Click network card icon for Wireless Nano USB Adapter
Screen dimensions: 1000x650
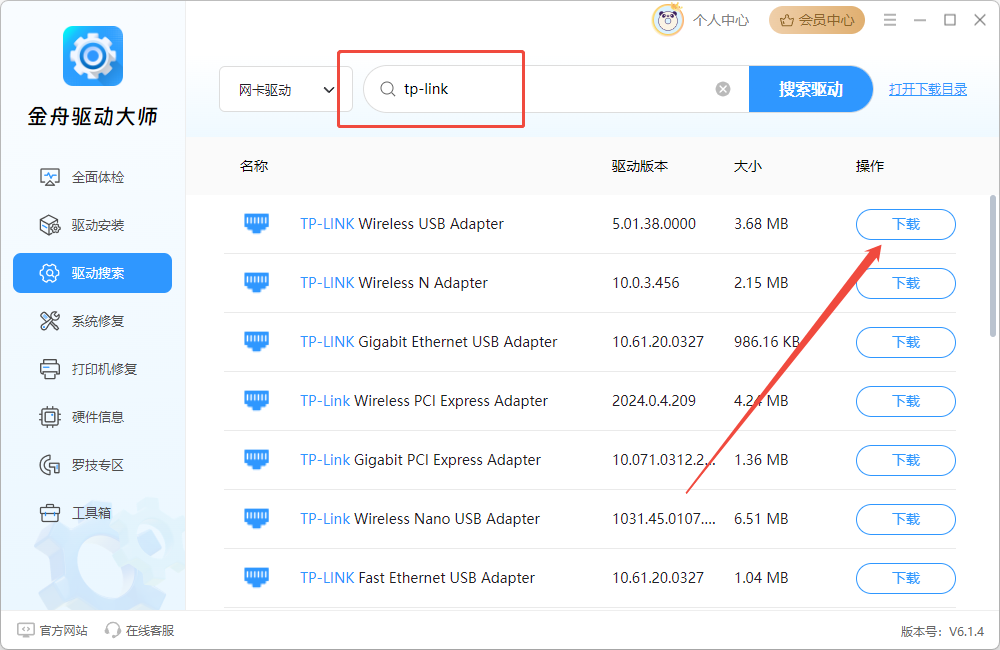pyautogui.click(x=256, y=519)
